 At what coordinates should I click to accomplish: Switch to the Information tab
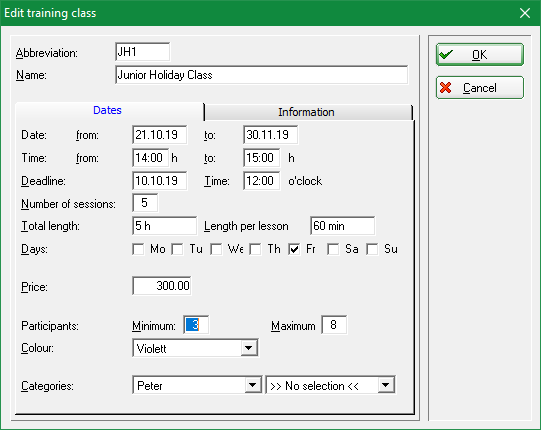306,112
